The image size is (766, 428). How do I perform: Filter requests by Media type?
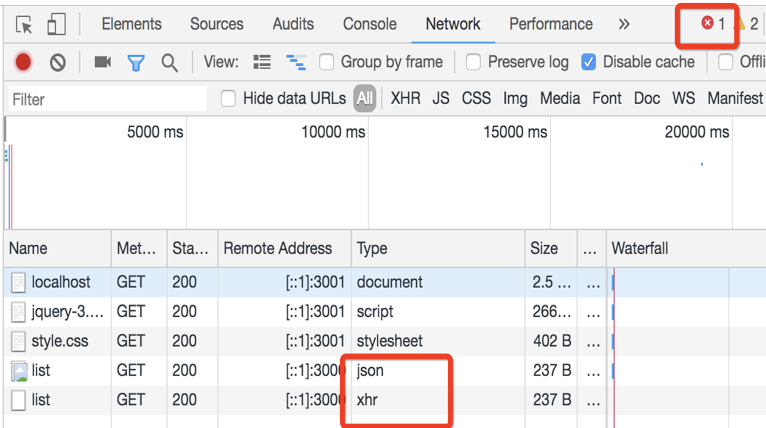pos(560,98)
